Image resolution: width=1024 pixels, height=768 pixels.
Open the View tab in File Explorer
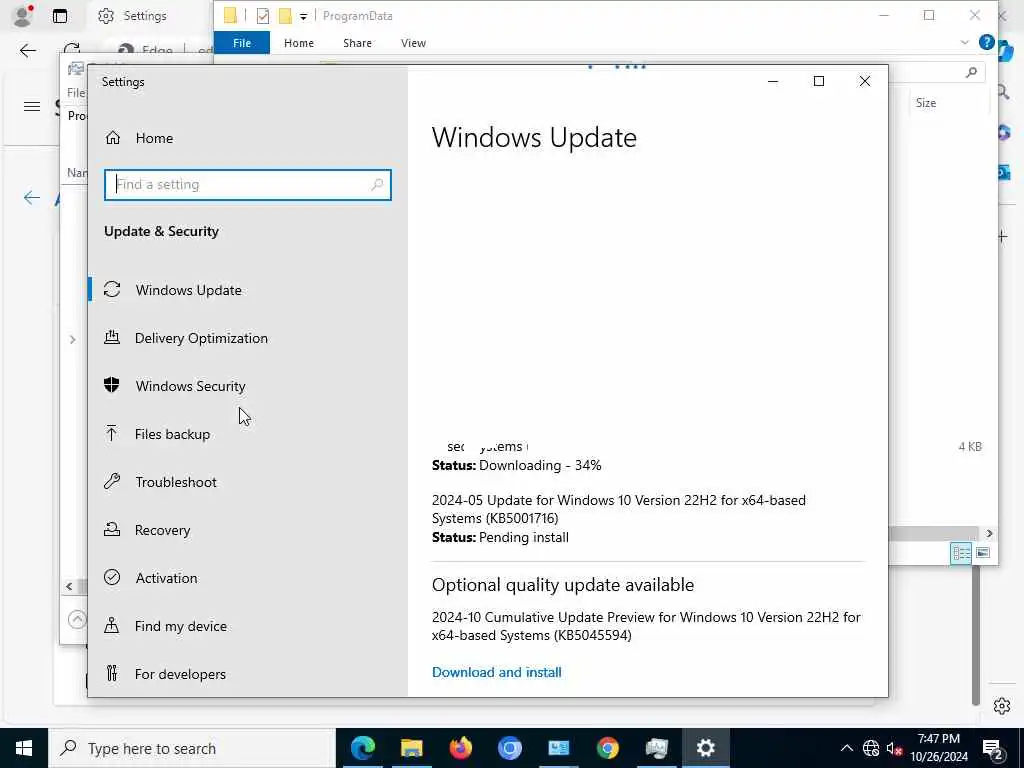pos(413,43)
